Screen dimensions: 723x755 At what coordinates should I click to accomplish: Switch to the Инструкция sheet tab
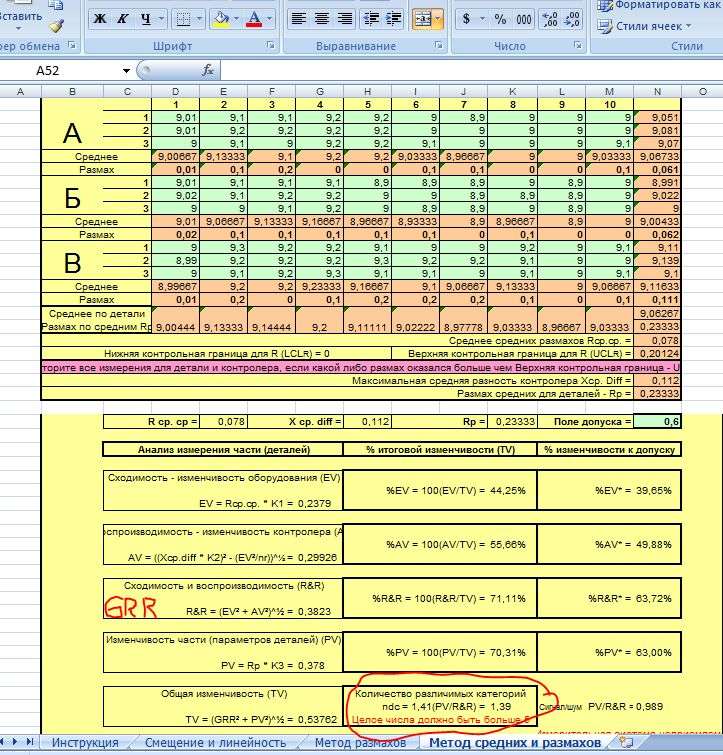pos(84,743)
